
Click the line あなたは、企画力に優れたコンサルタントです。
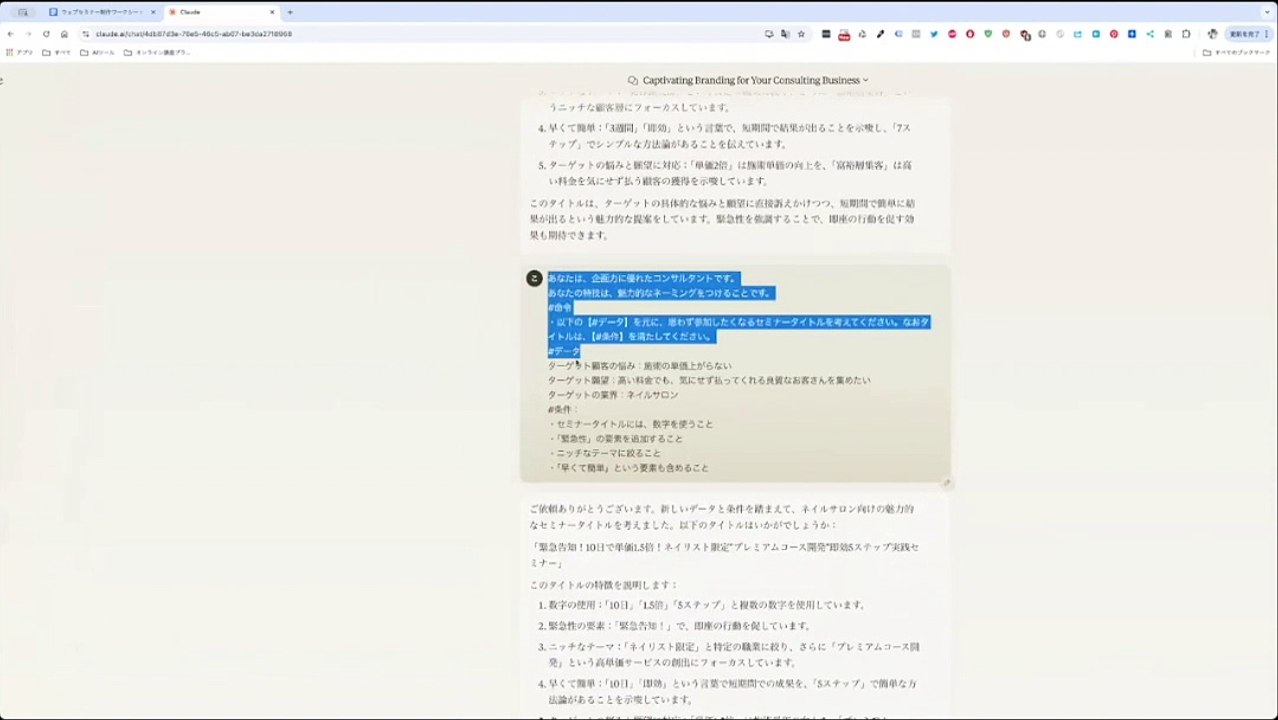point(643,278)
